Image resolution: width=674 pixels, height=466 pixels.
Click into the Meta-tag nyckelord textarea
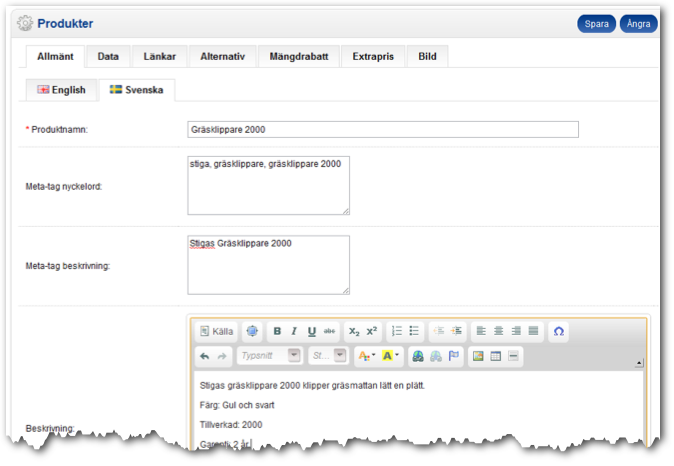coord(268,186)
